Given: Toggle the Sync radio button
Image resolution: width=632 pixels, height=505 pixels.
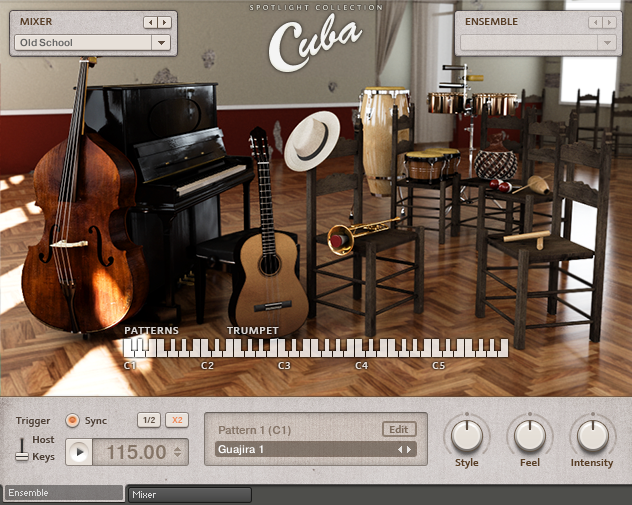Looking at the screenshot, I should pos(72,421).
